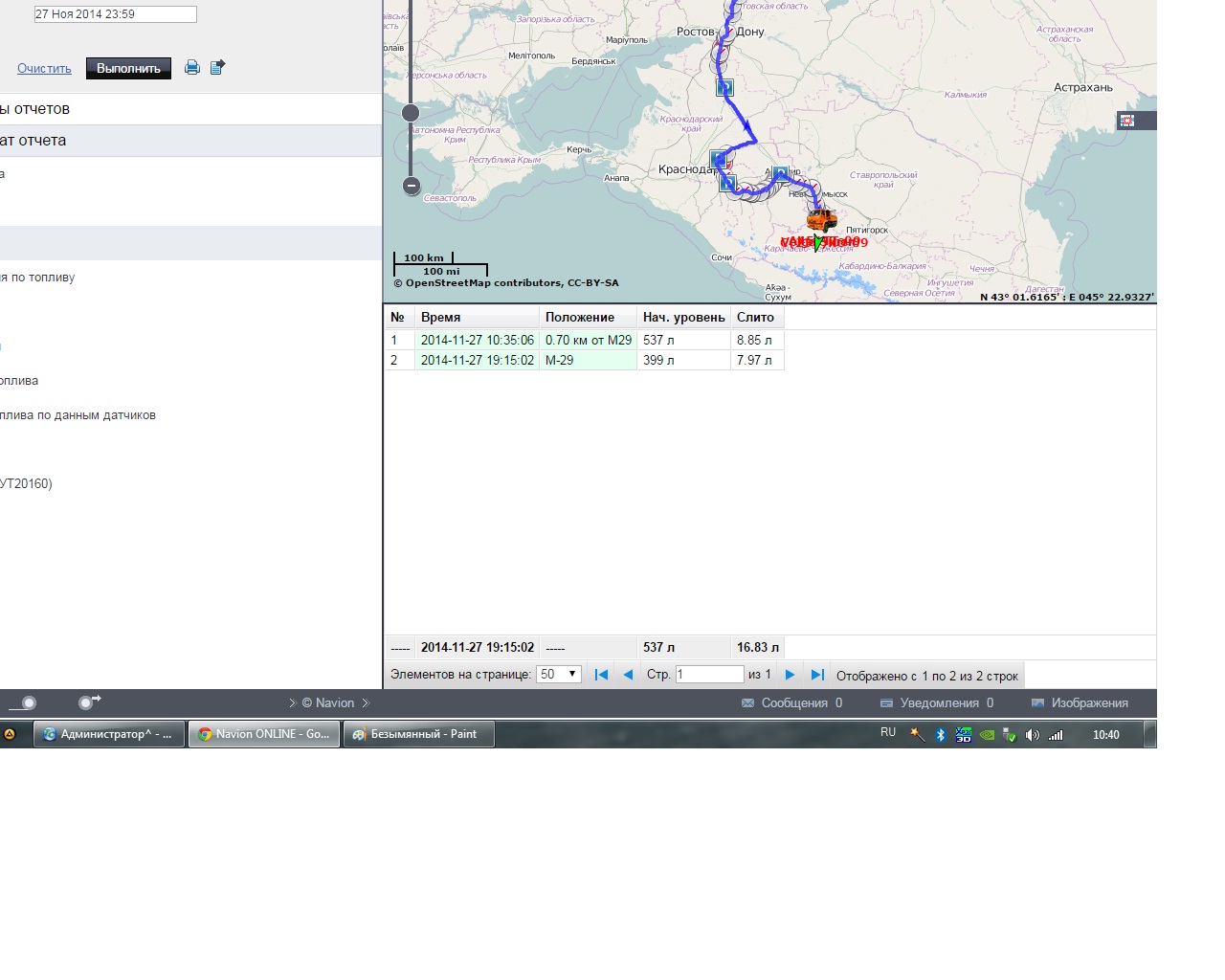The width and height of the screenshot is (1225, 980).
Task: Click the 27 Ноя 2014 23:59 date field
Action: coord(115,14)
